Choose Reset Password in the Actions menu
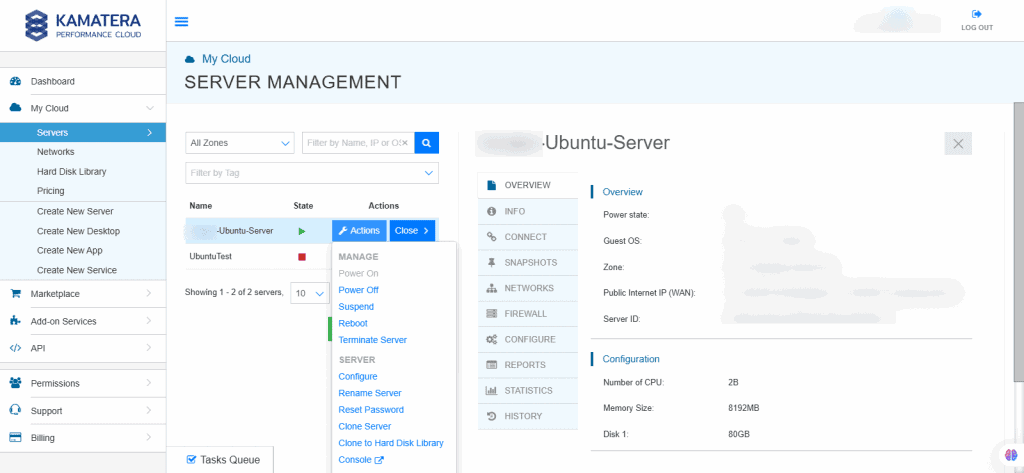1024x473 pixels. pos(371,410)
